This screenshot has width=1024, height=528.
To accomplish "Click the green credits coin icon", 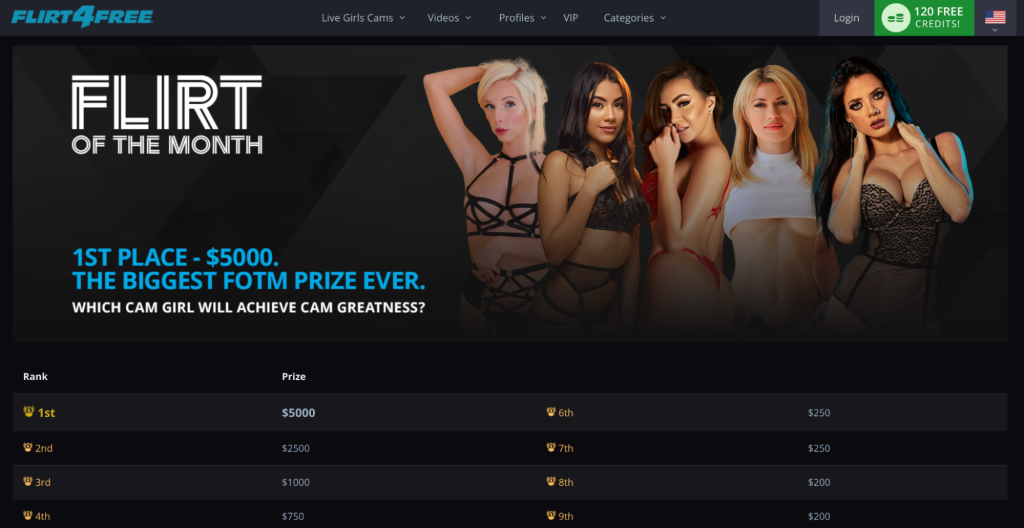I will pyautogui.click(x=895, y=18).
